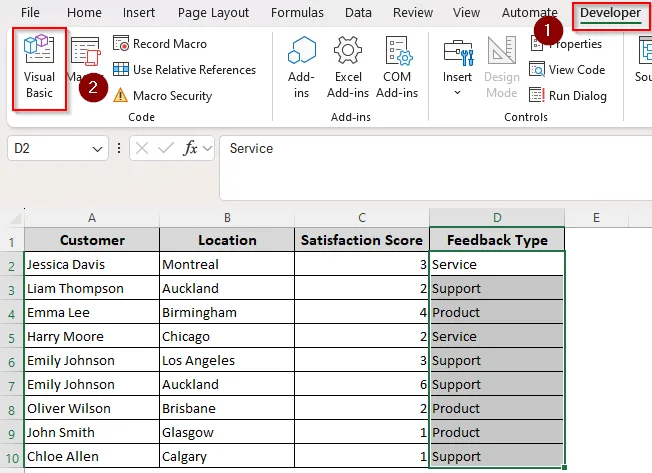Select the Liam Thompson cell
The width and height of the screenshot is (652, 473).
[x=92, y=288]
